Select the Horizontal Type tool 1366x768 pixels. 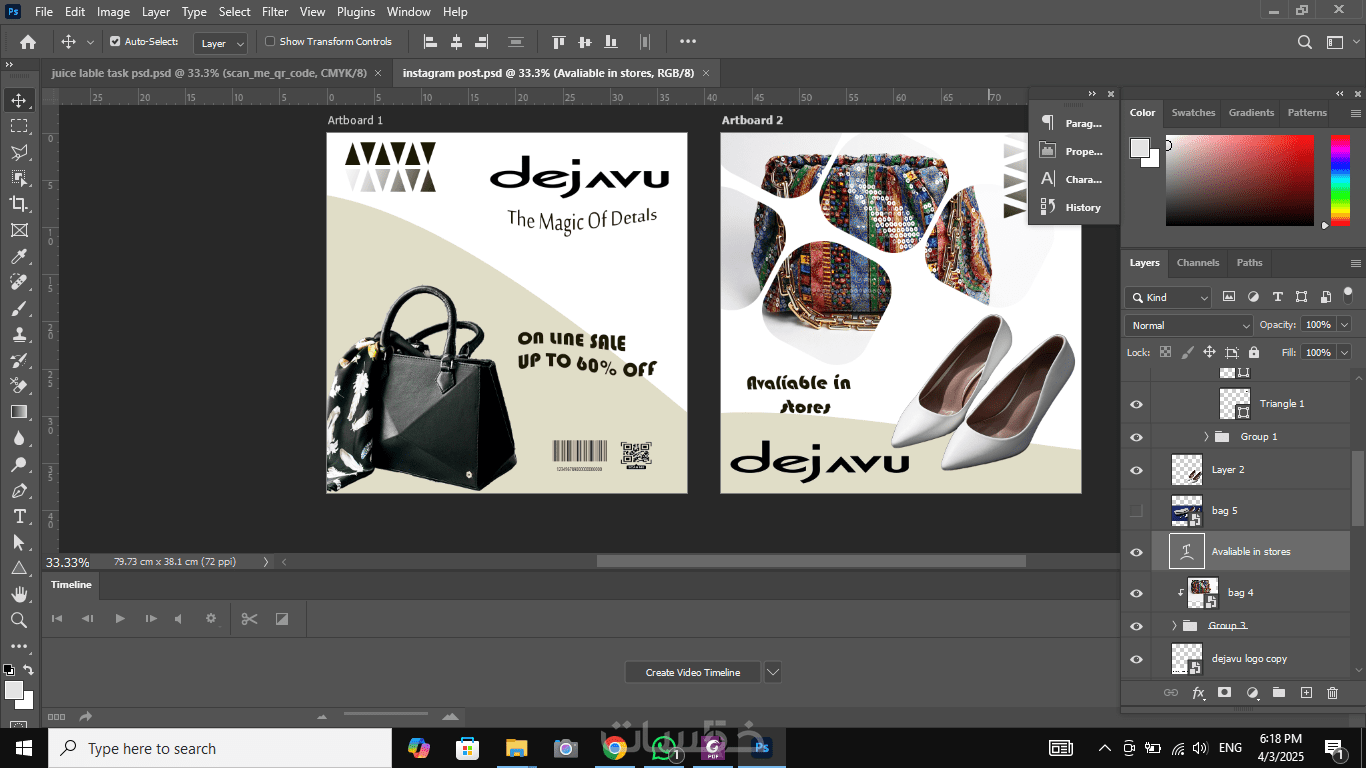click(x=18, y=516)
